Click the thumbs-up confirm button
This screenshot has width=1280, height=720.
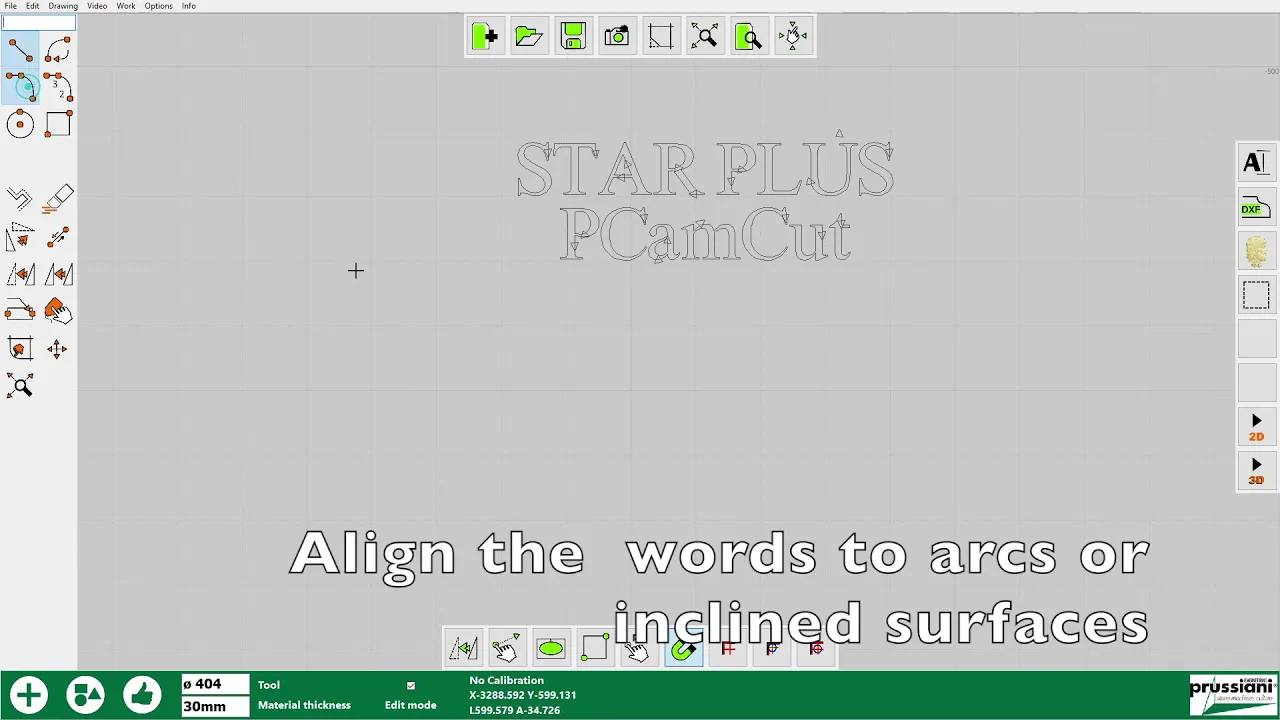coord(142,695)
